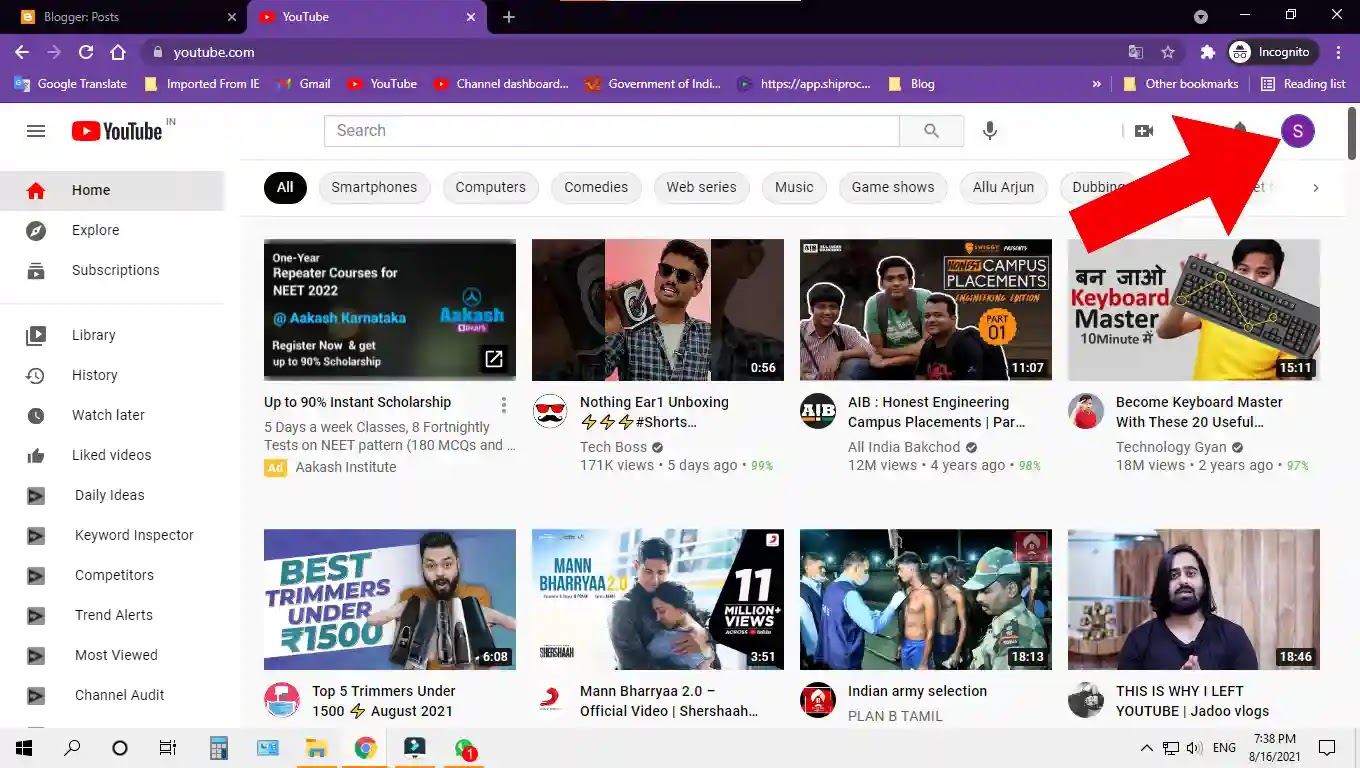Open Liked videos in the sidebar
The width and height of the screenshot is (1360, 768).
click(112, 455)
